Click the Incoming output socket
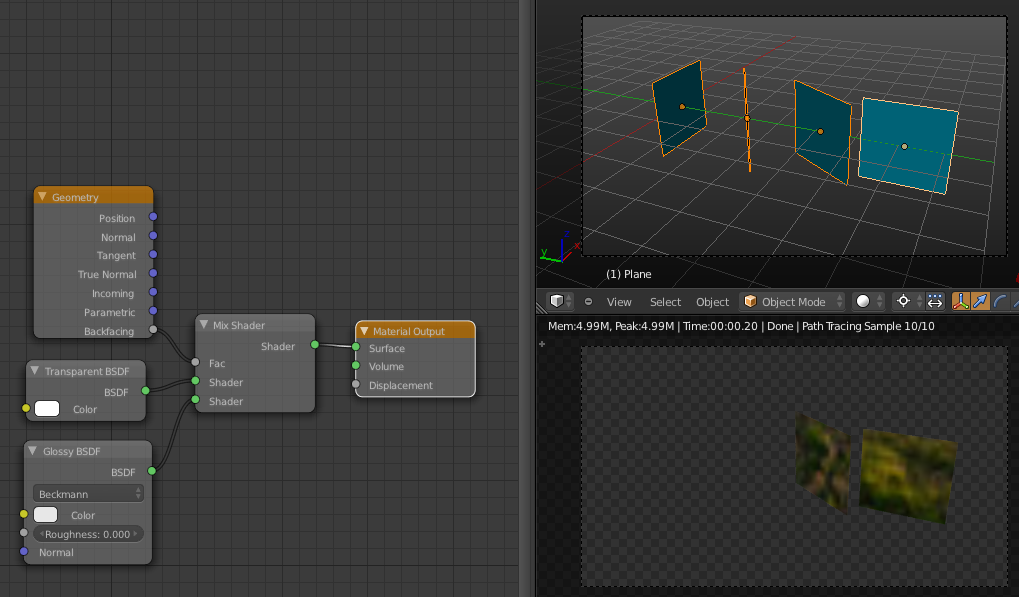 pos(153,292)
